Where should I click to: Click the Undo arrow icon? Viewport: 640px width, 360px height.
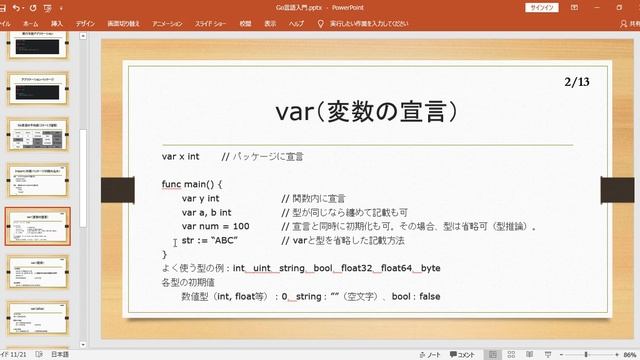coord(16,8)
